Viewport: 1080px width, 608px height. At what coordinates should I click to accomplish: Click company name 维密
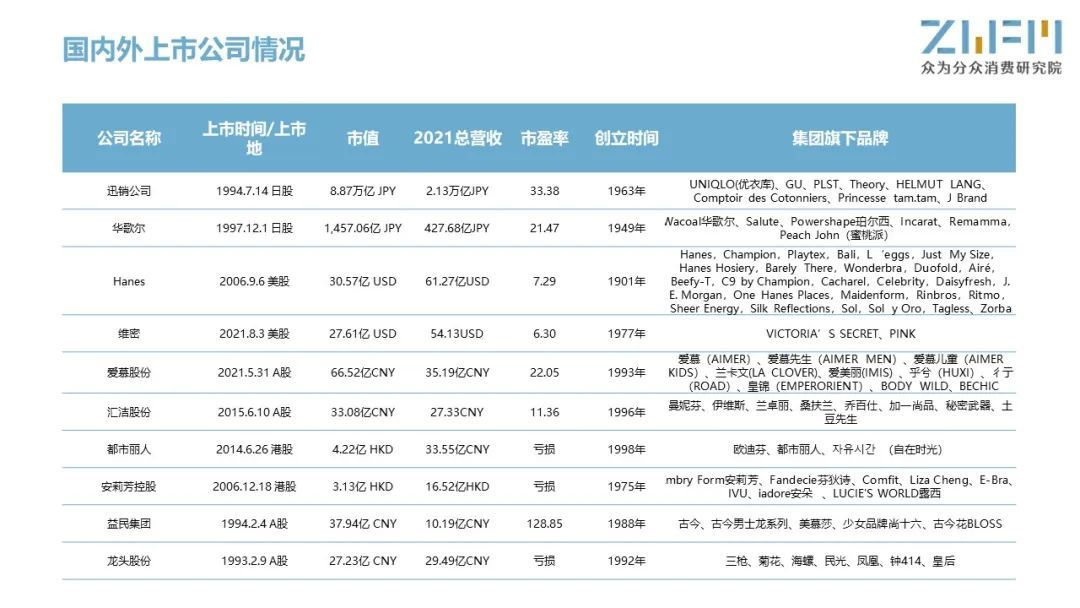tap(129, 333)
